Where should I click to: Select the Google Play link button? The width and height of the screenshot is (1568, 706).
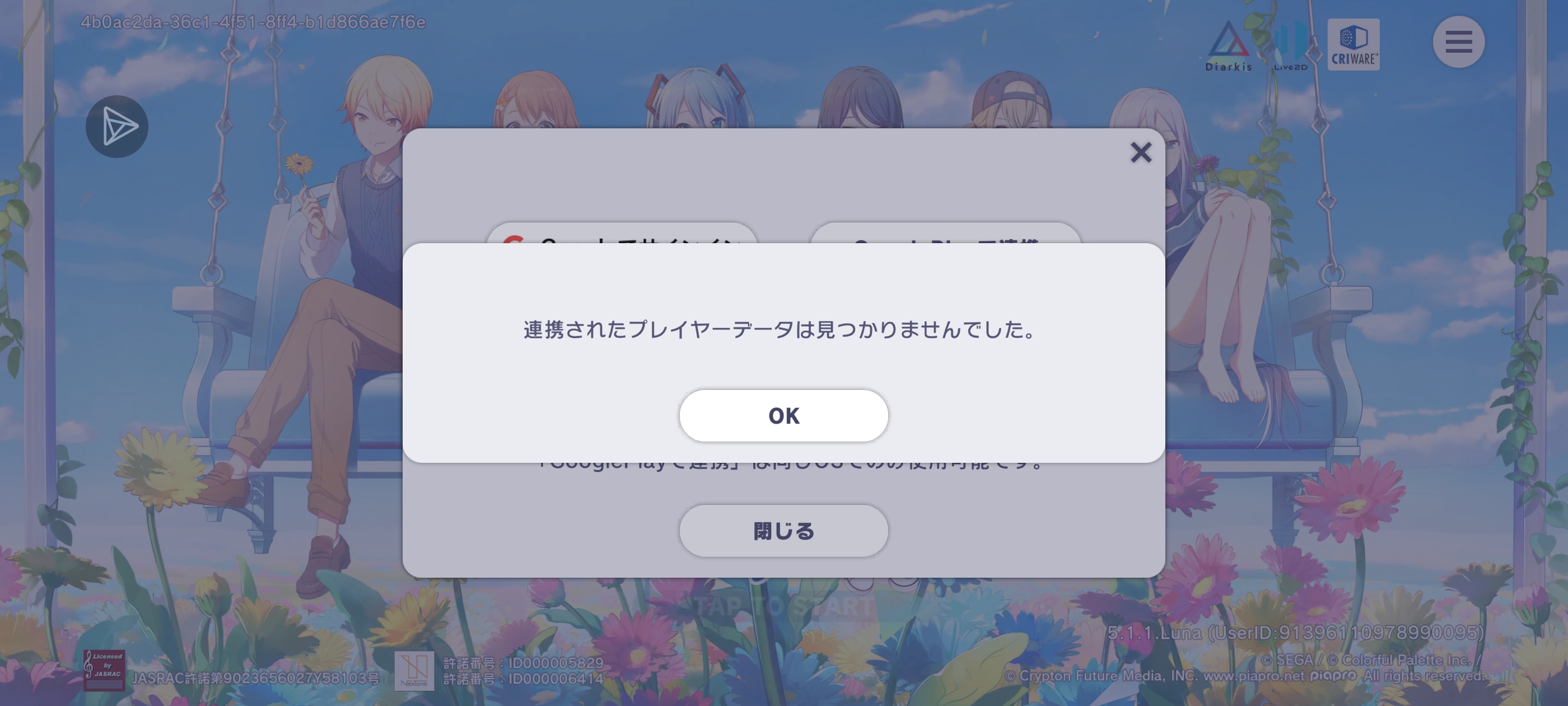(x=945, y=234)
